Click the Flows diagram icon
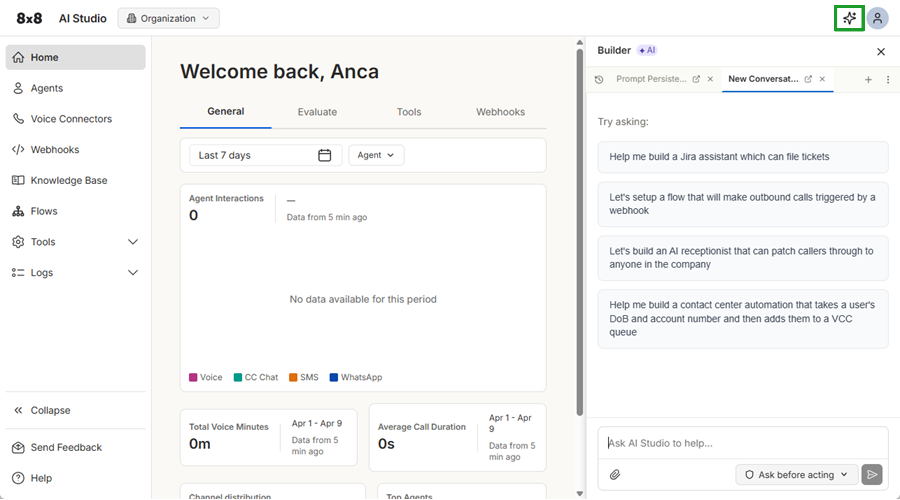 (18, 211)
